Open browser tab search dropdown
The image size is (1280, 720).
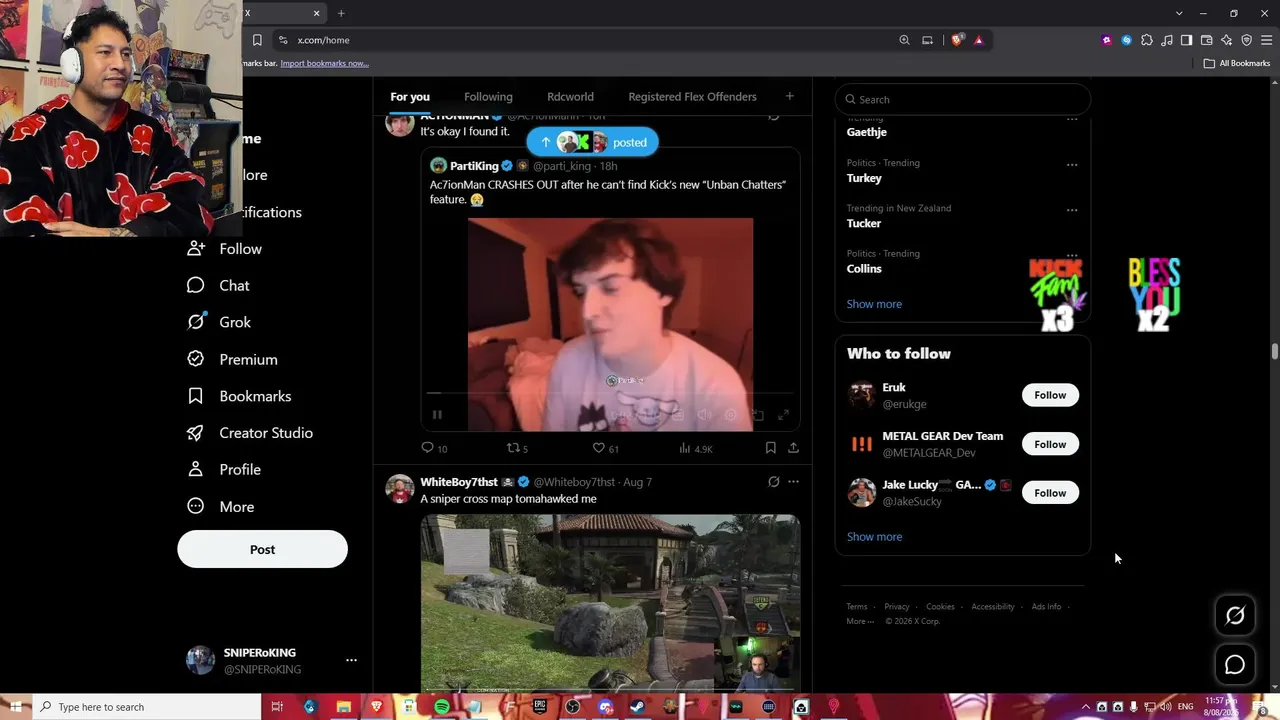[x=1179, y=13]
